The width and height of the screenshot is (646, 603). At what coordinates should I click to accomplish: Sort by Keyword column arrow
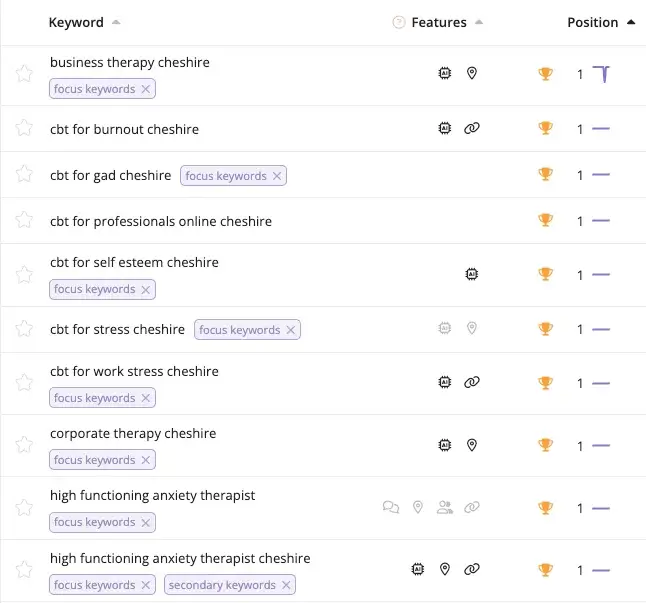116,22
